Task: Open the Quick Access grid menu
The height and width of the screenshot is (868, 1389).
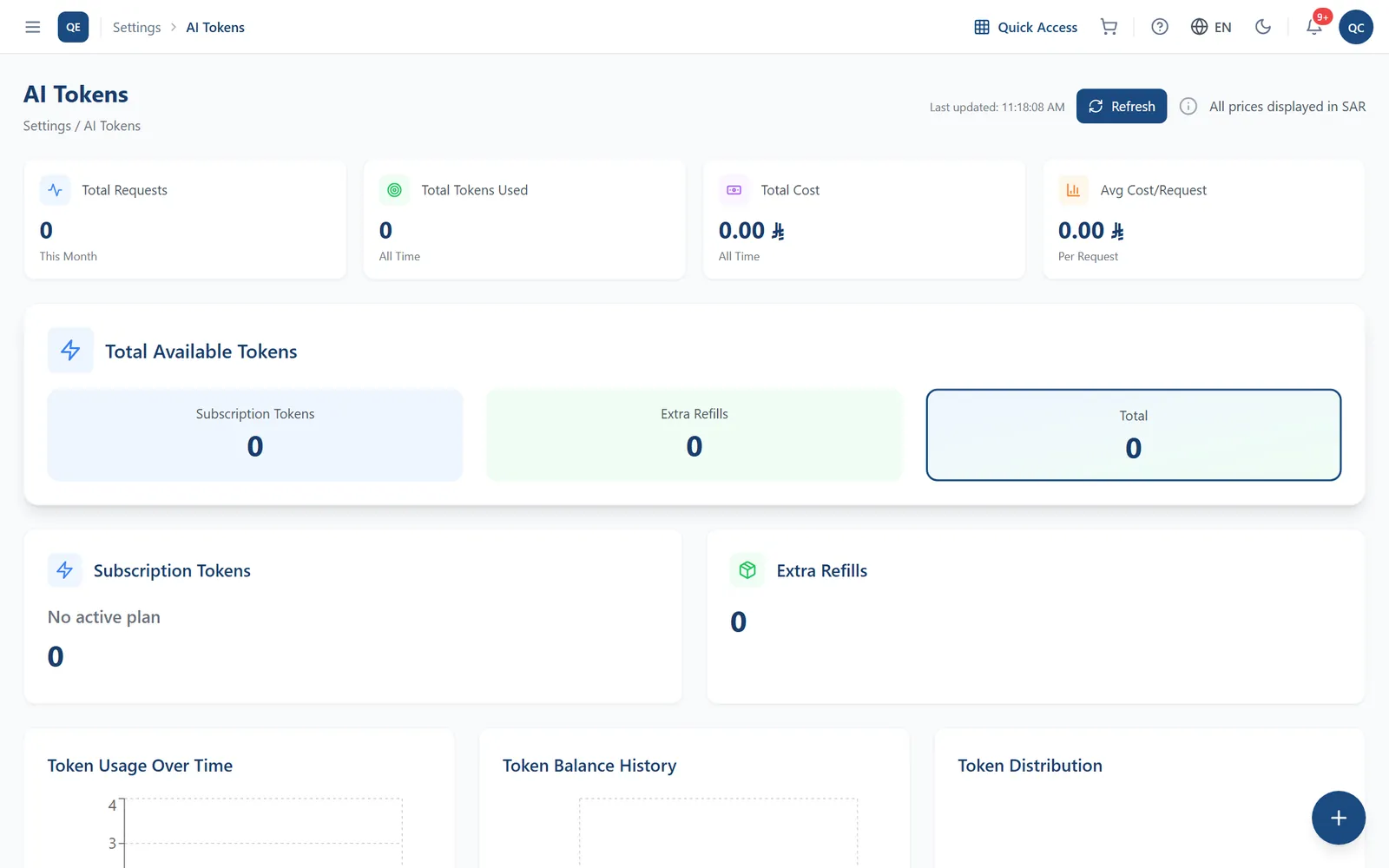Action: (x=1025, y=27)
